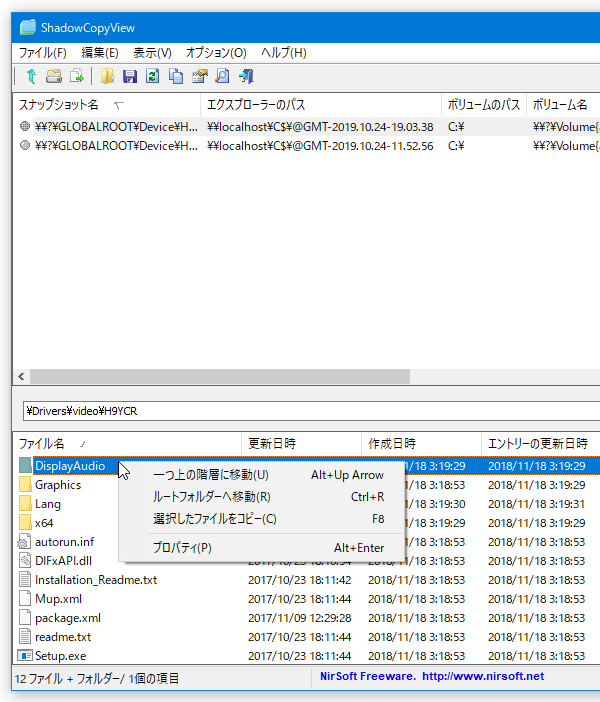Click the exit door toolbar icon

246,77
